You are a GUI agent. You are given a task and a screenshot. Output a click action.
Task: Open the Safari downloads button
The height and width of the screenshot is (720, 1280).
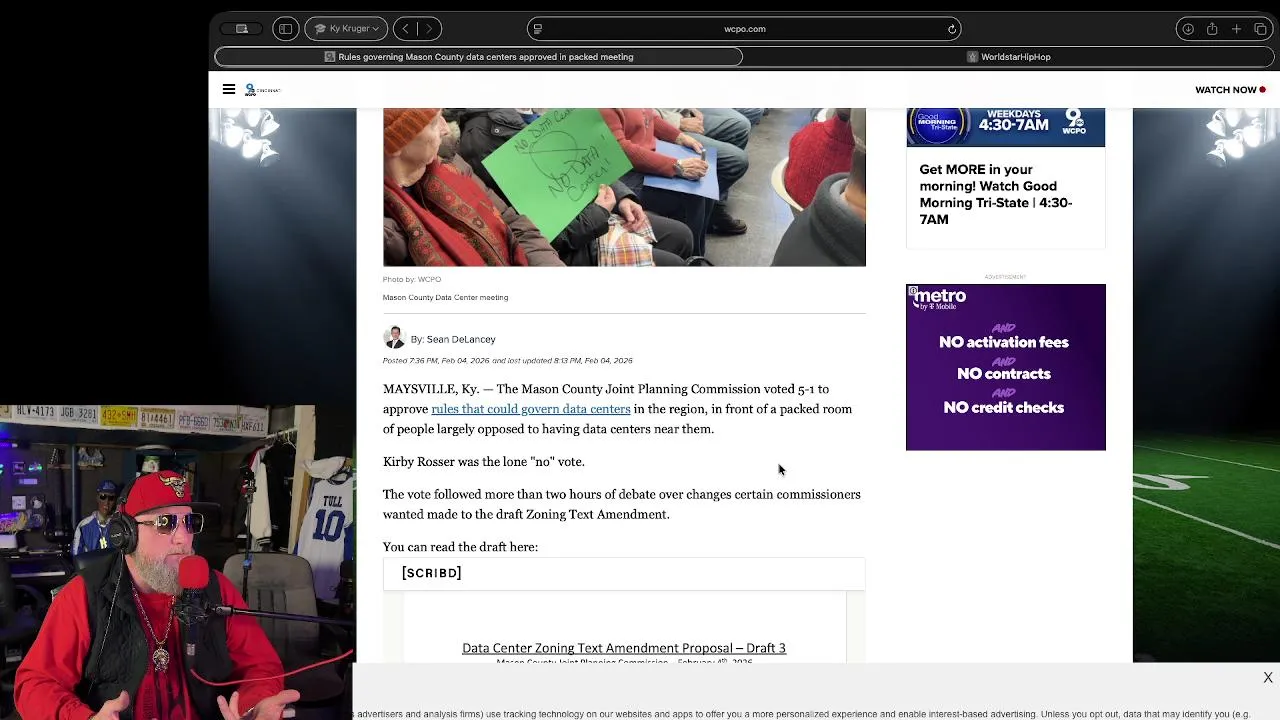point(1188,29)
